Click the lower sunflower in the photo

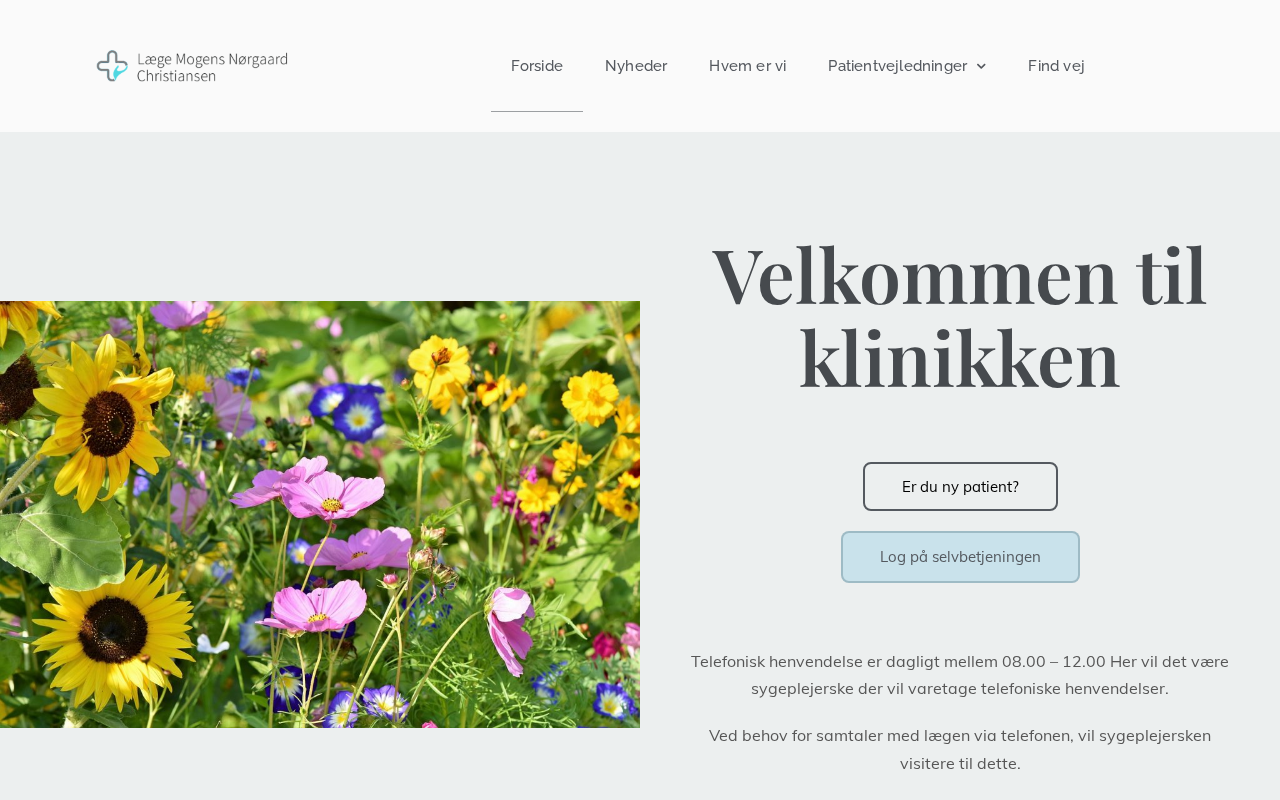[x=112, y=630]
